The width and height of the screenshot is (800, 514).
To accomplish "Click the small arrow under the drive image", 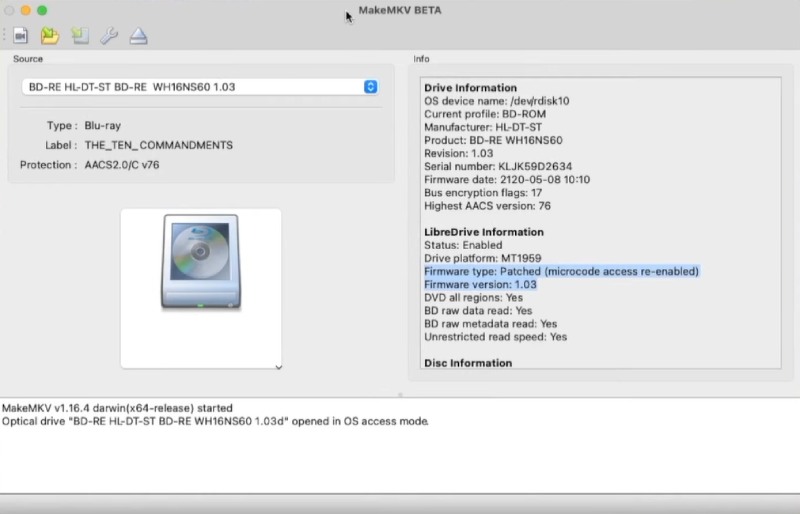I will (279, 367).
